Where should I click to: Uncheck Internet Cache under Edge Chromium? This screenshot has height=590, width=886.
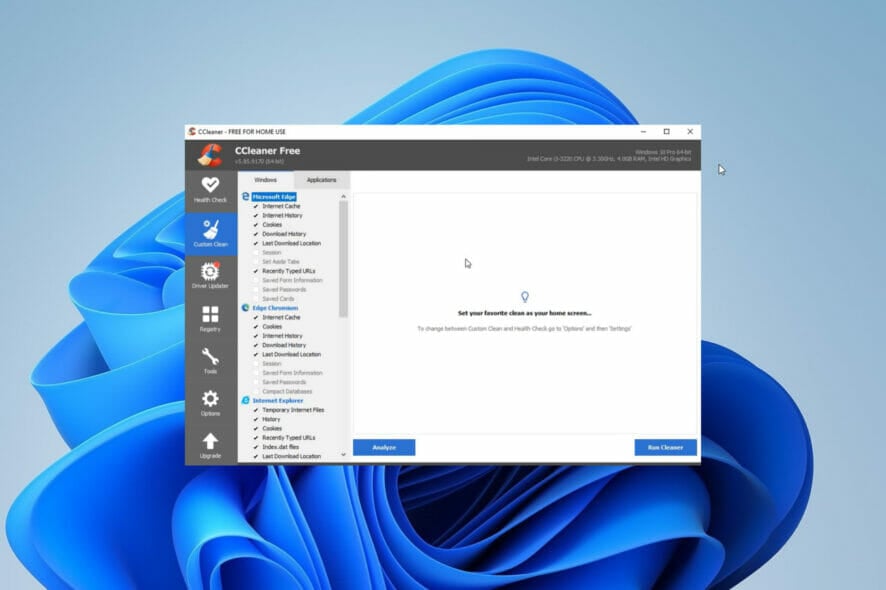[256, 318]
